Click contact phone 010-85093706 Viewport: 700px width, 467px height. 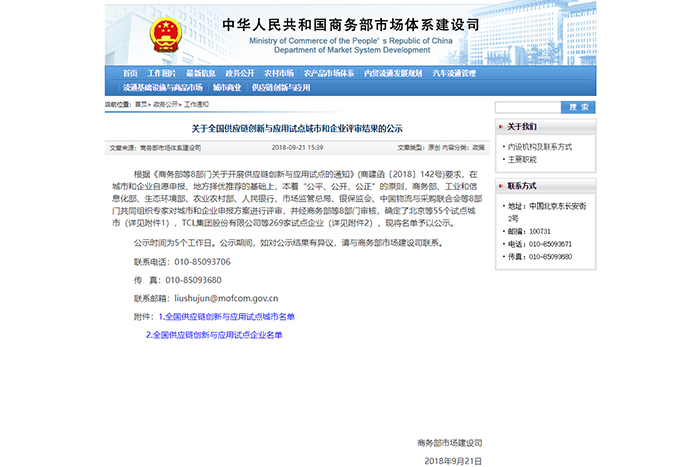[202, 262]
